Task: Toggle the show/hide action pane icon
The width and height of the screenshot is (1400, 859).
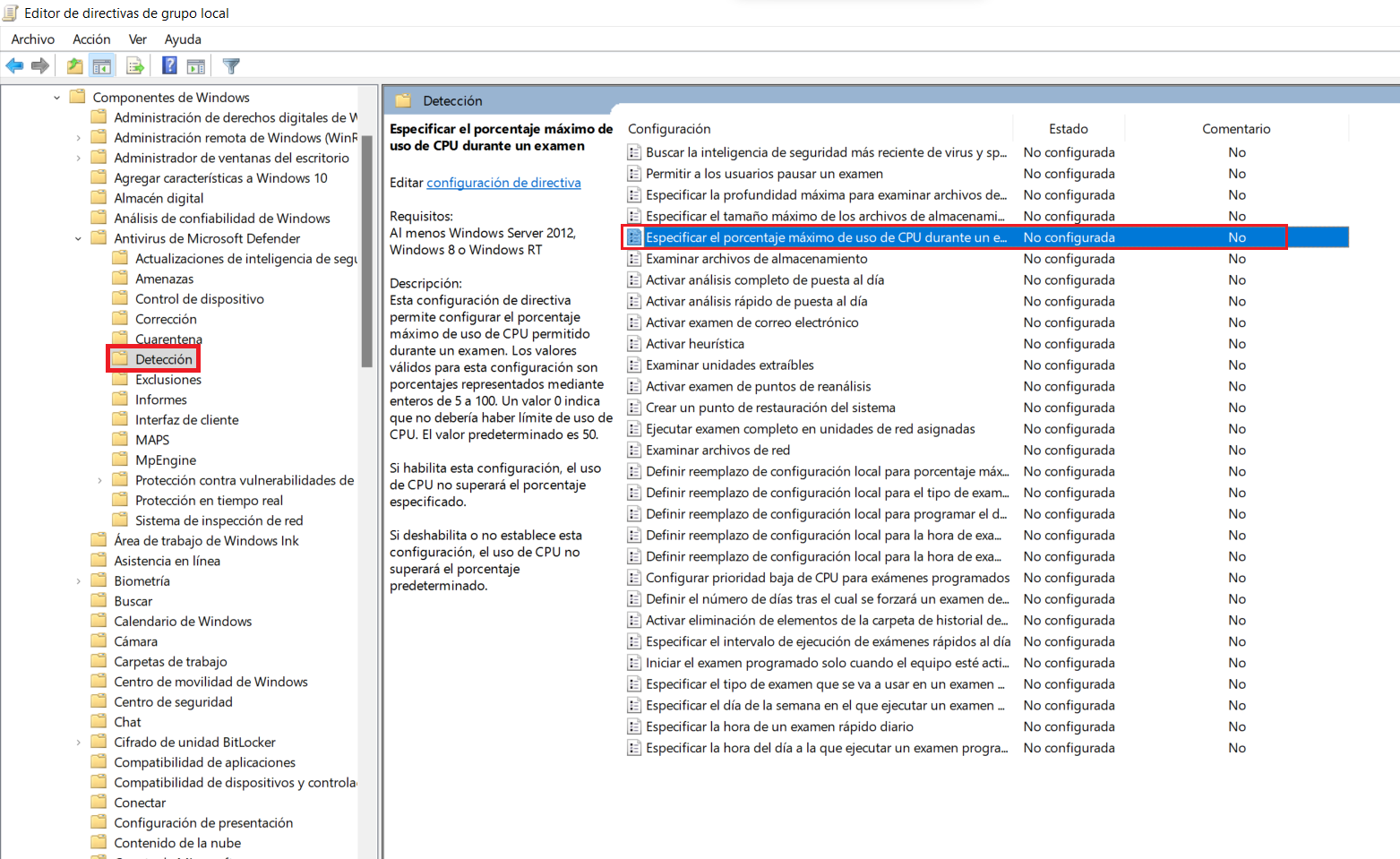Action: pyautogui.click(x=196, y=65)
